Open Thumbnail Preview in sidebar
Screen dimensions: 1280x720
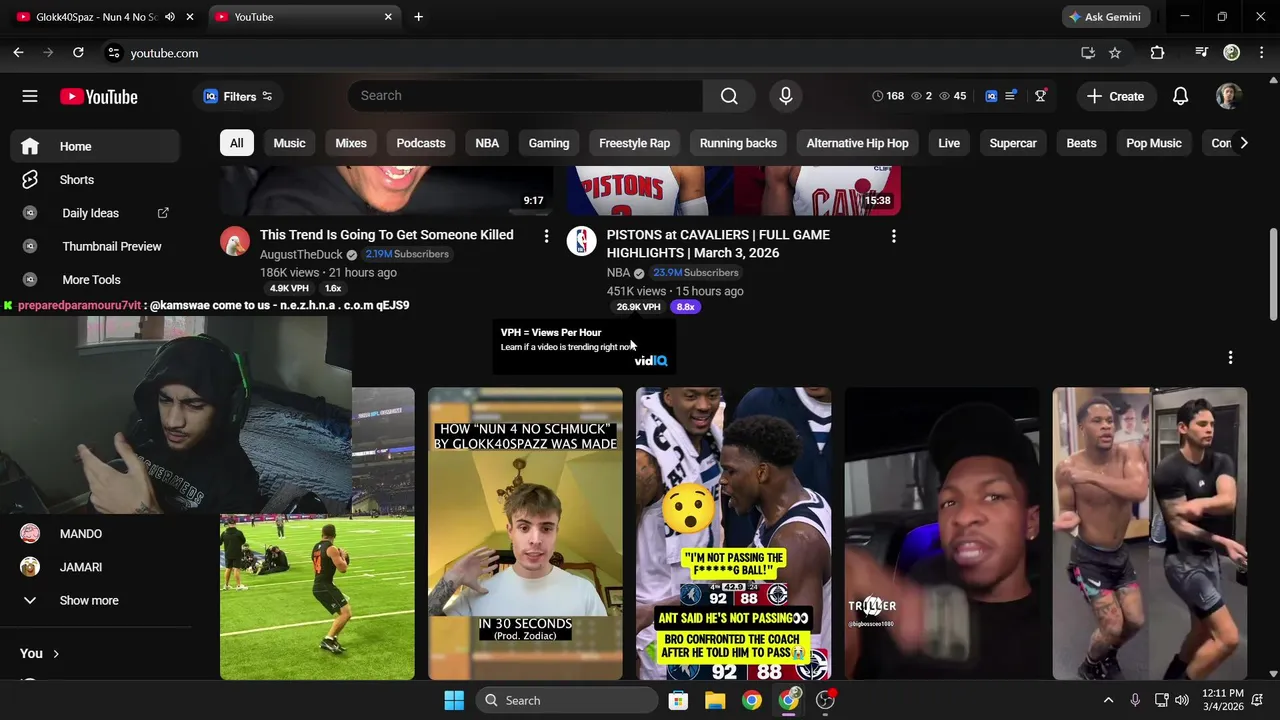pos(97,246)
